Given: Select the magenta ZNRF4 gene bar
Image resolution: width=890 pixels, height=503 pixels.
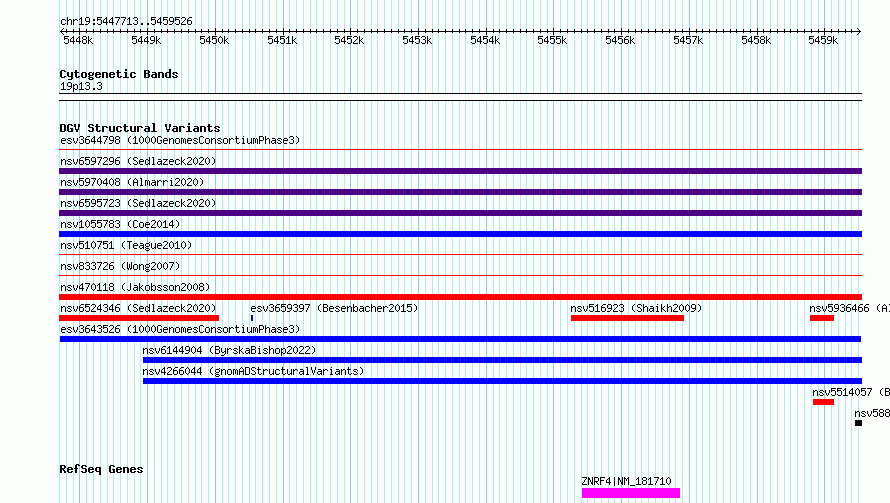Looking at the screenshot, I should (x=631, y=493).
